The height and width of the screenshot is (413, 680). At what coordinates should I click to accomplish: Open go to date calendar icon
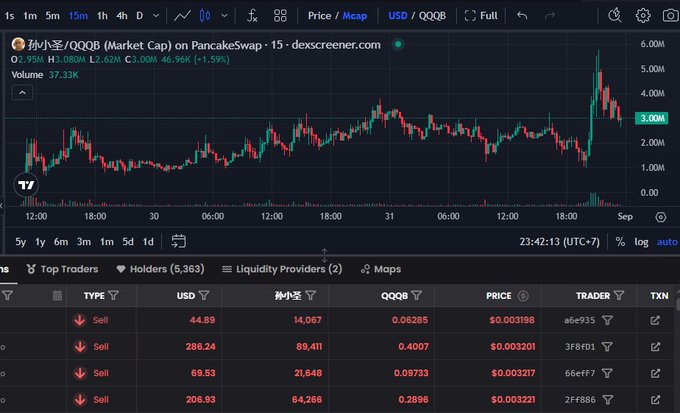click(178, 241)
